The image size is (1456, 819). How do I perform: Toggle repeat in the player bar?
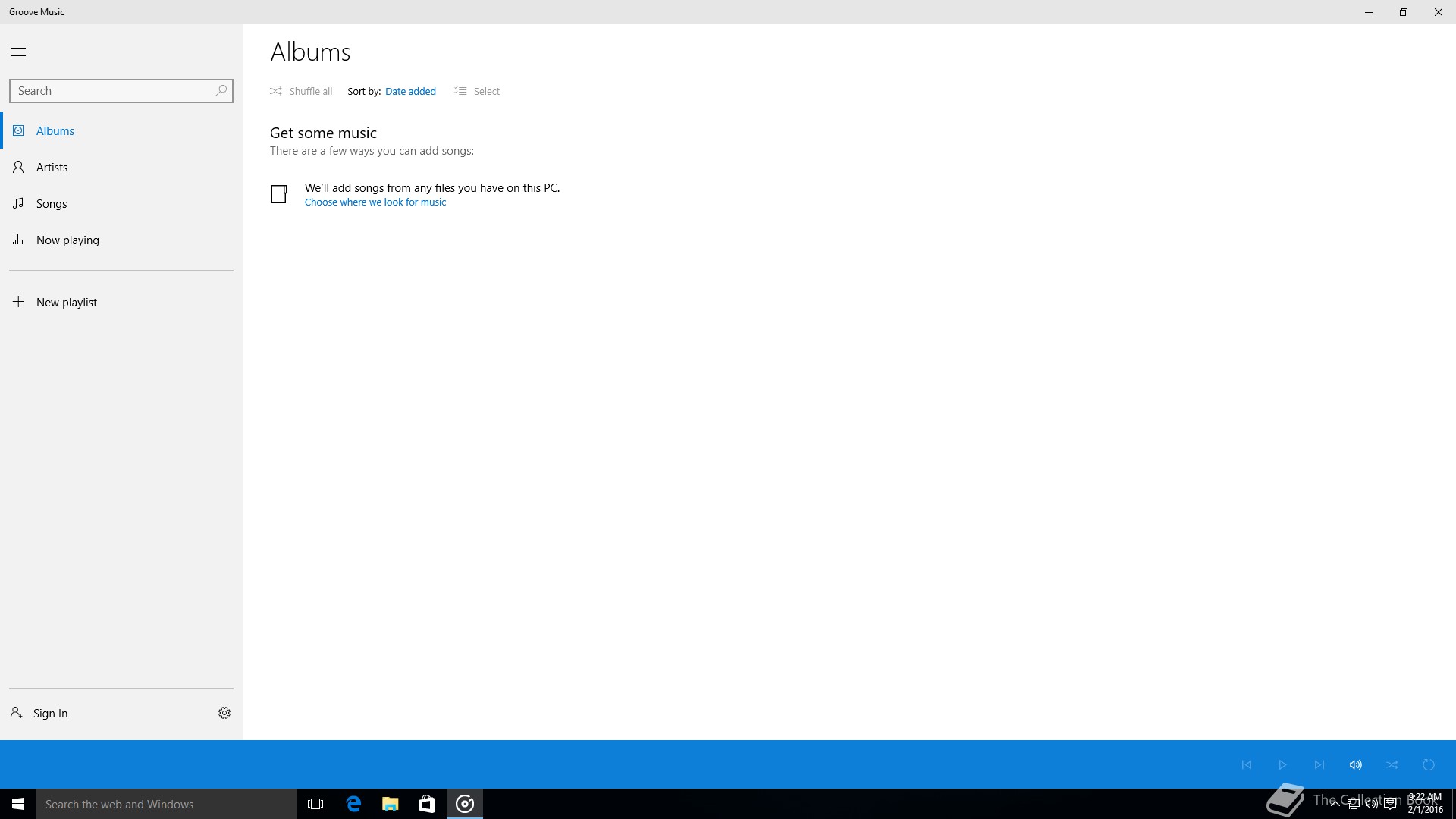click(1429, 764)
